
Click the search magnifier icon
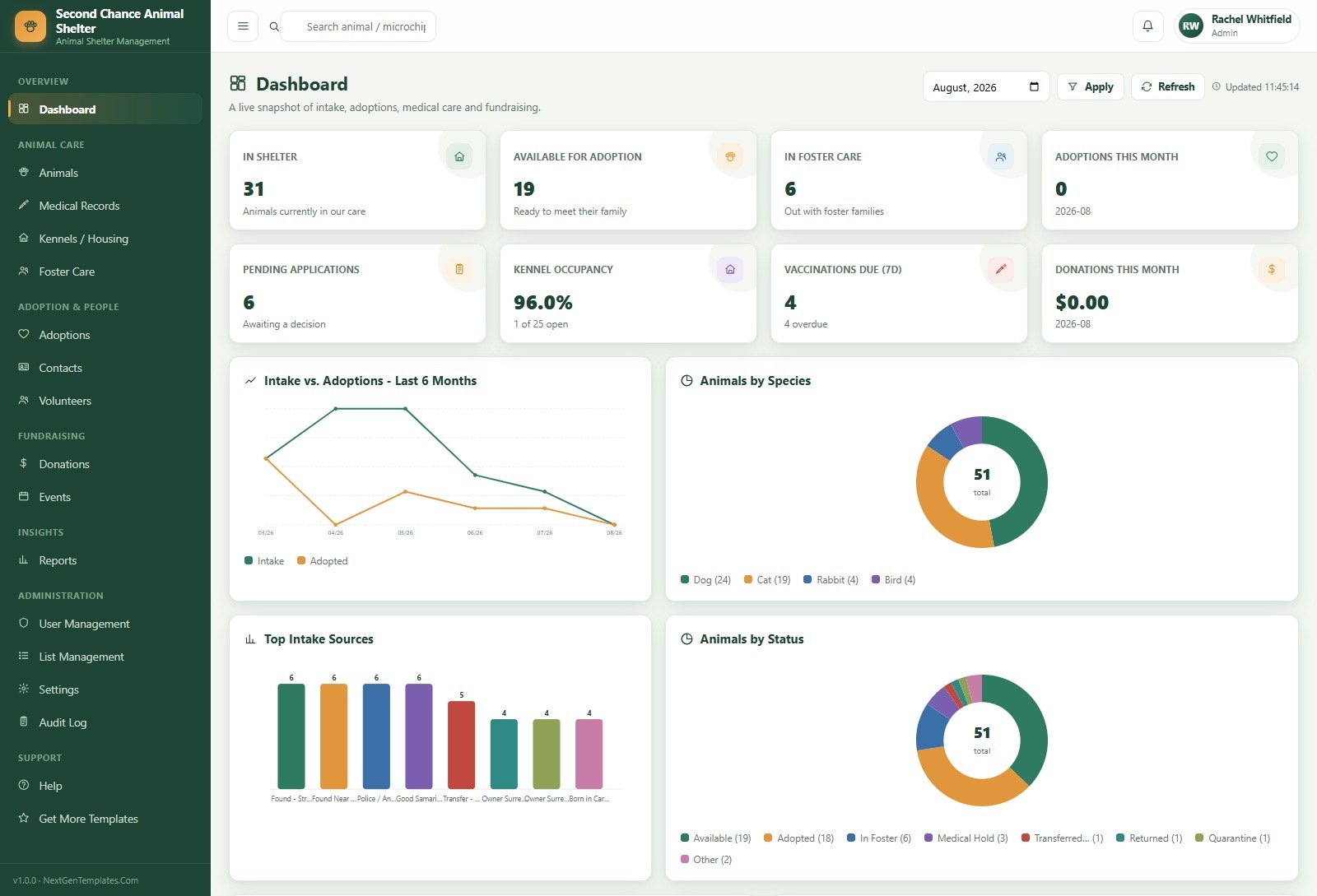pyautogui.click(x=274, y=26)
